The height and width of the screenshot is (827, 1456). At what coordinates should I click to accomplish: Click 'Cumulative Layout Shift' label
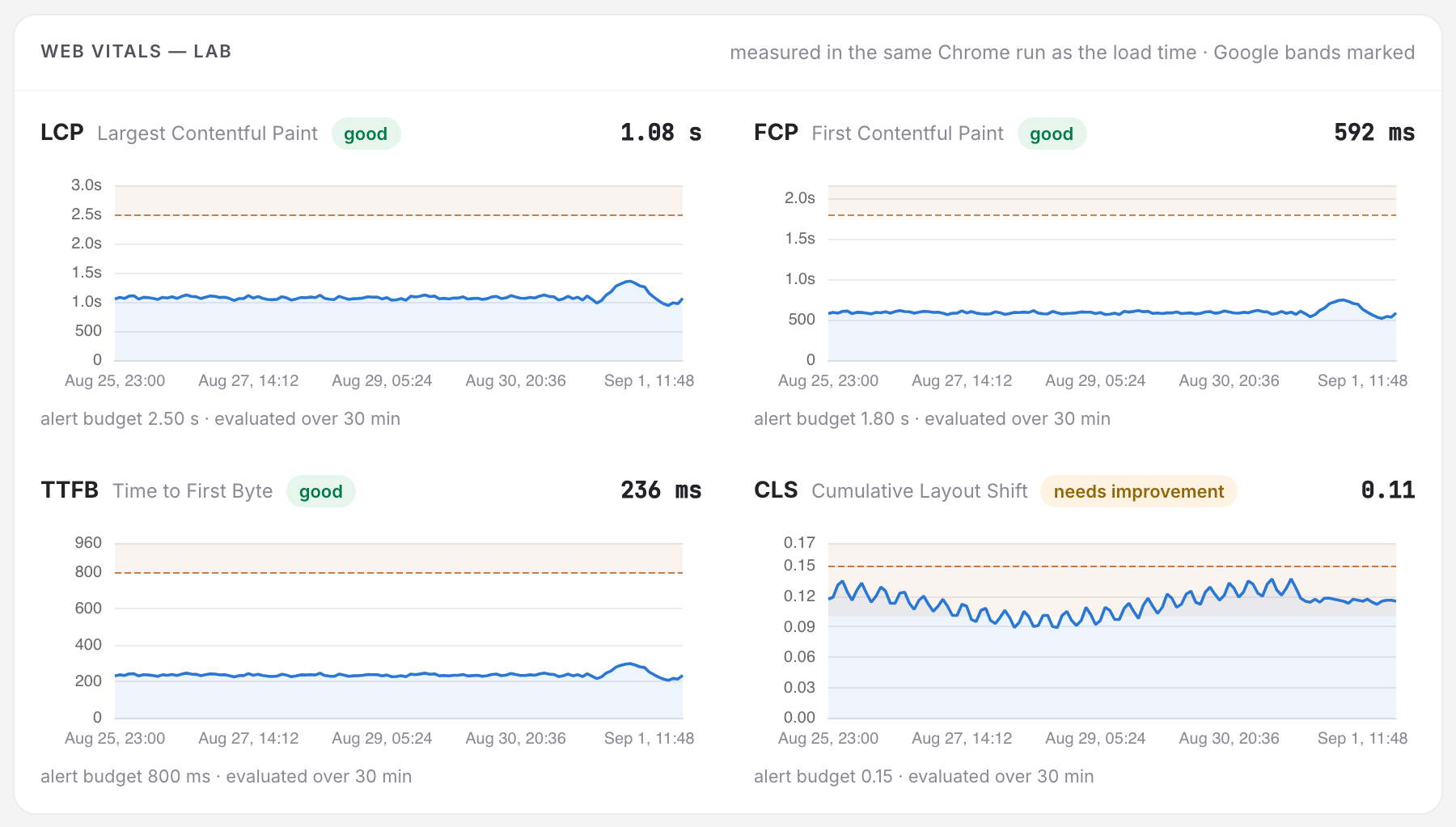pyautogui.click(x=920, y=491)
